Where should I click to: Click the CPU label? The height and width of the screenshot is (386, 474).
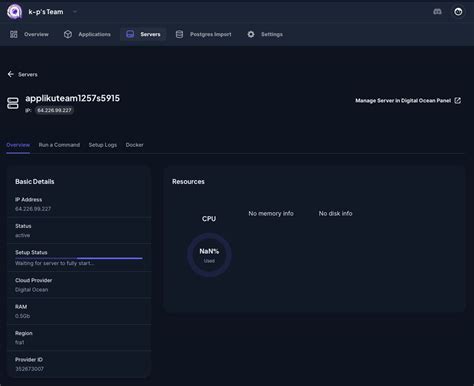209,219
